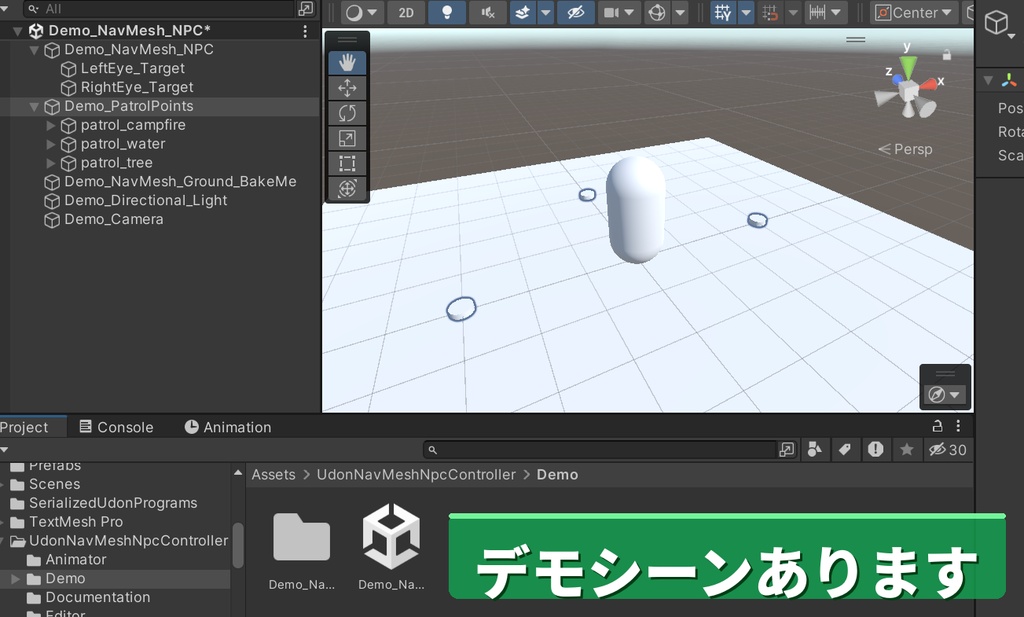Toggle hidden objects visibility in scene
This screenshot has width=1024, height=617.
coord(575,12)
